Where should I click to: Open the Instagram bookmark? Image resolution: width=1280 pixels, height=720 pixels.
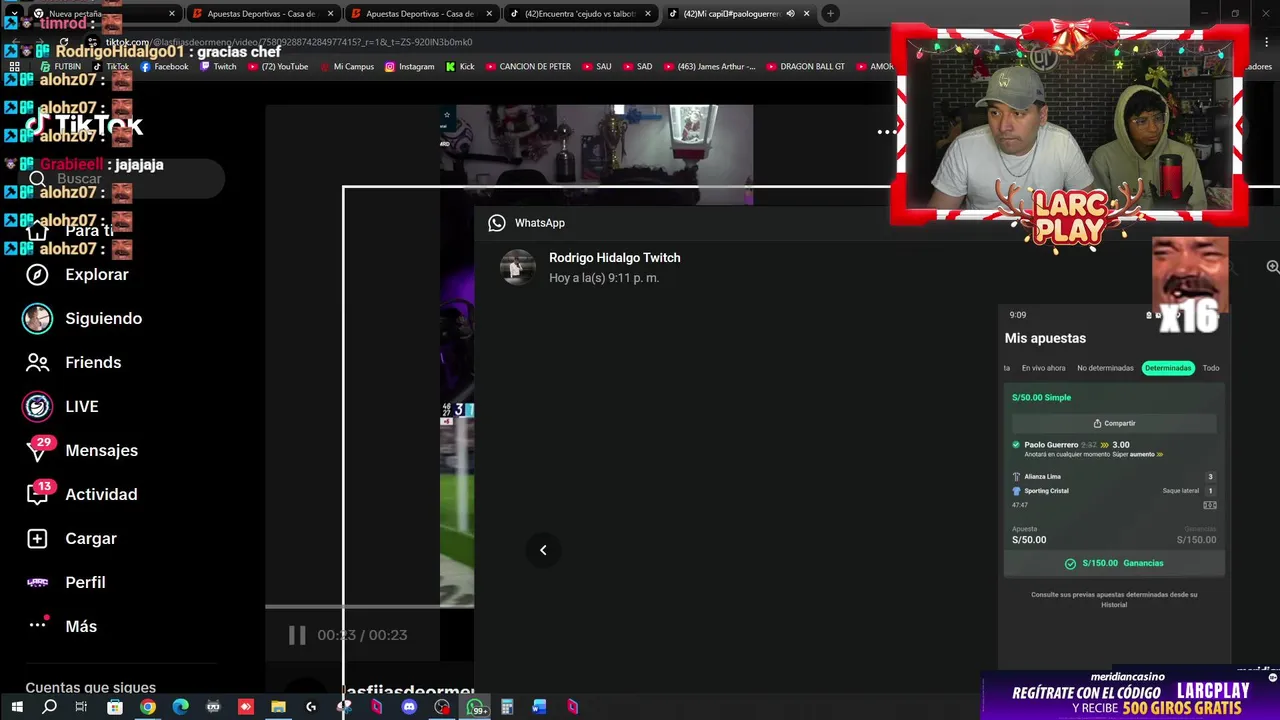(x=409, y=67)
